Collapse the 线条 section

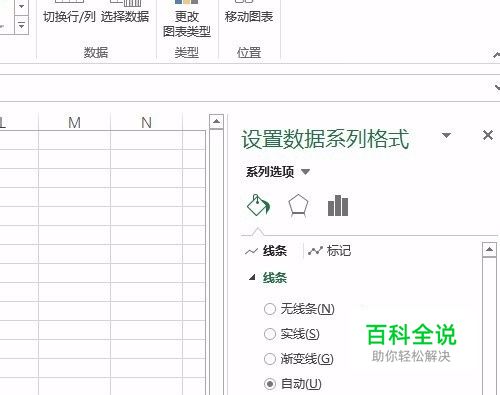(x=252, y=277)
